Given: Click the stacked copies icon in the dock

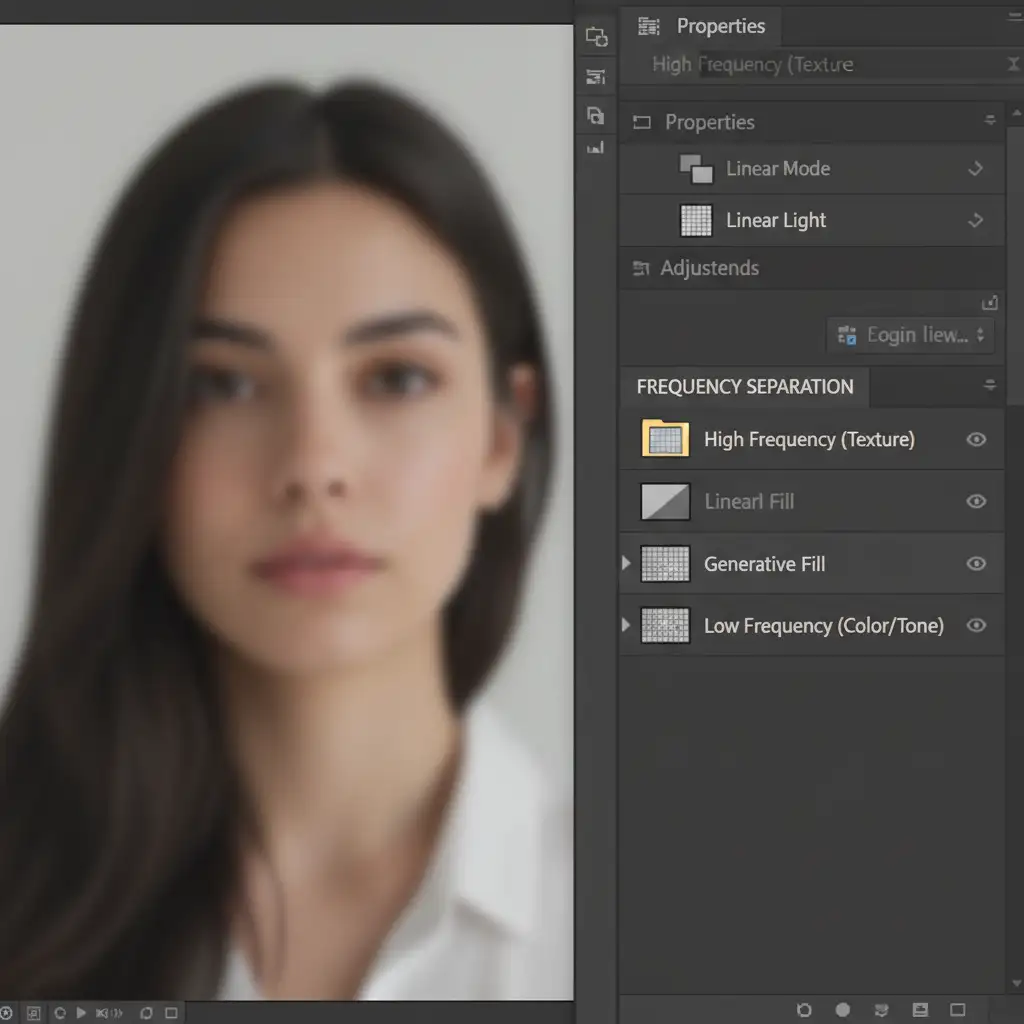Looking at the screenshot, I should pyautogui.click(x=596, y=115).
